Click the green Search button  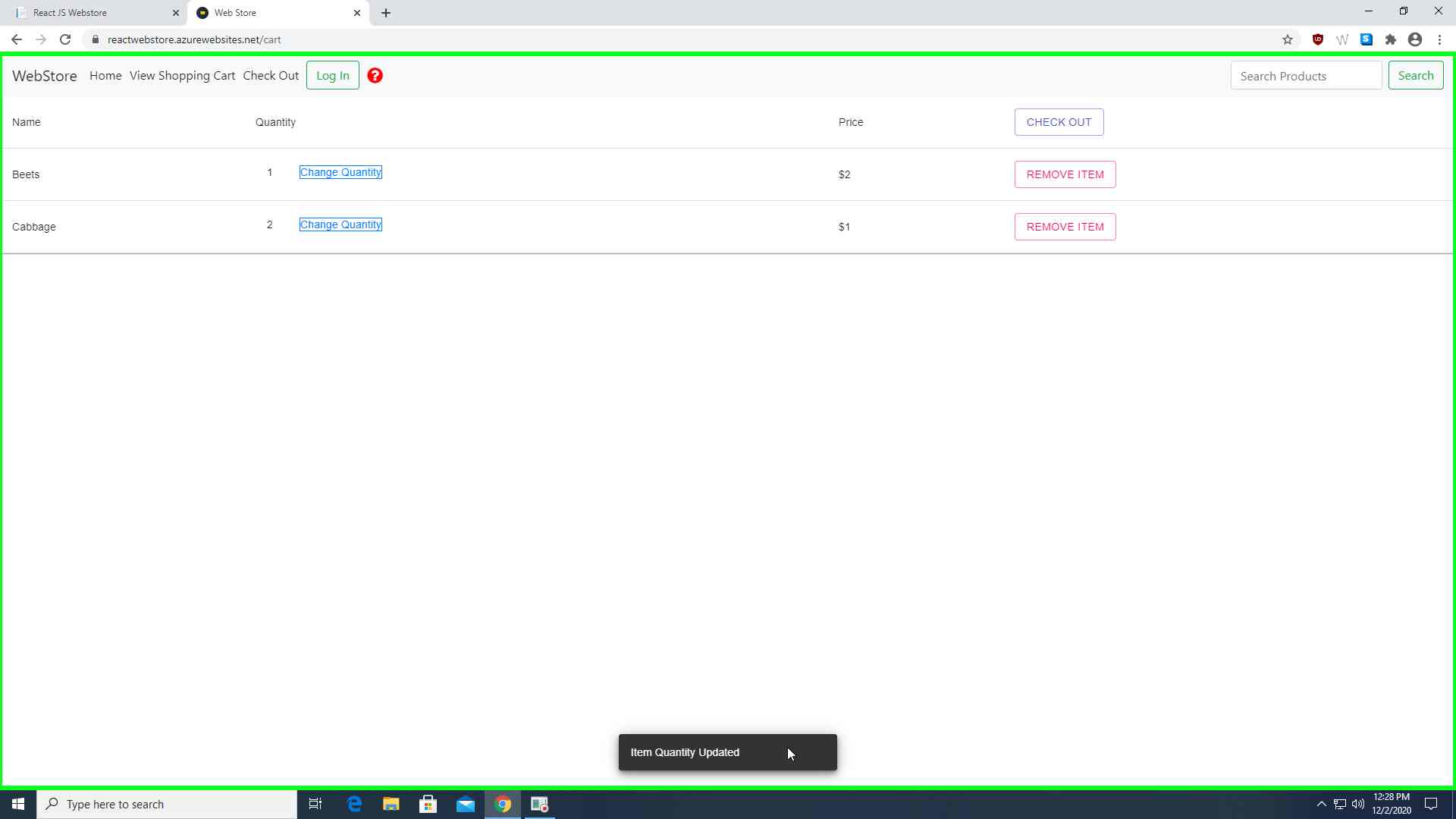click(1416, 76)
